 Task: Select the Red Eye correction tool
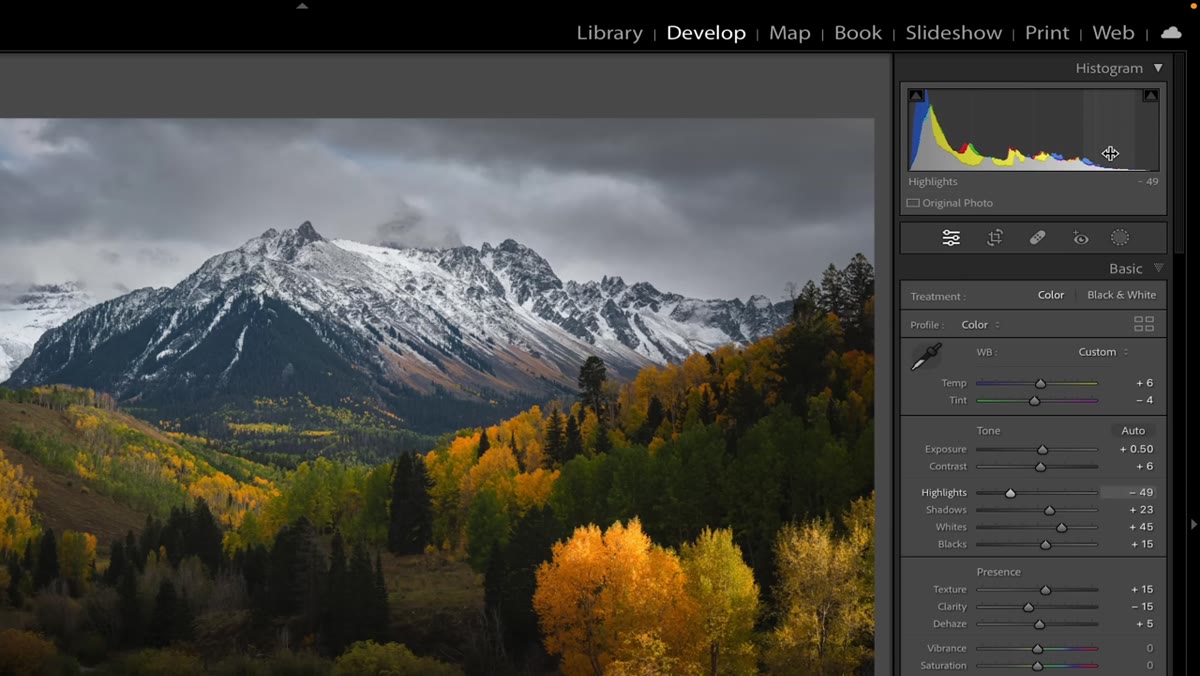coord(1081,238)
